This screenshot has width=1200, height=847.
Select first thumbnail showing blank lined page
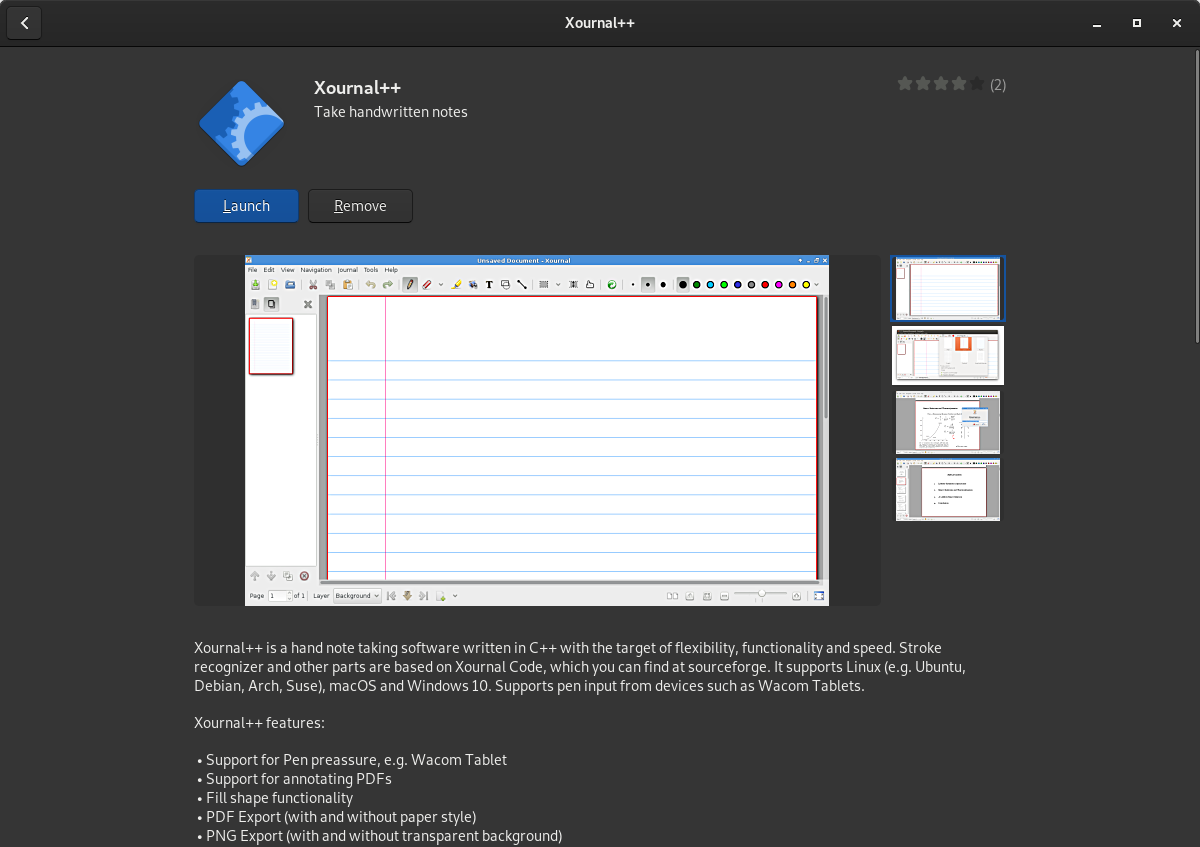[x=948, y=289]
